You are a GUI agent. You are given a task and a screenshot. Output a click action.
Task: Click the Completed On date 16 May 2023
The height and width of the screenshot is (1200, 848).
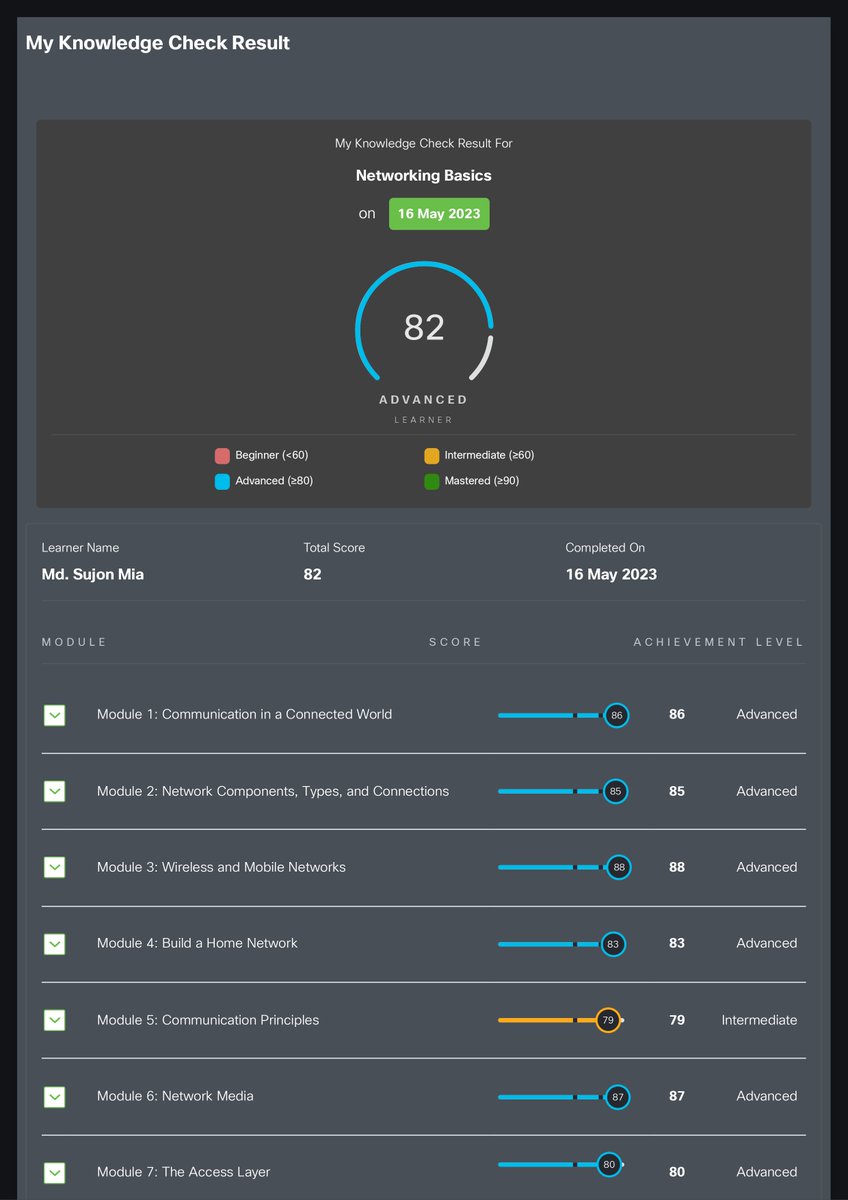pyautogui.click(x=611, y=575)
